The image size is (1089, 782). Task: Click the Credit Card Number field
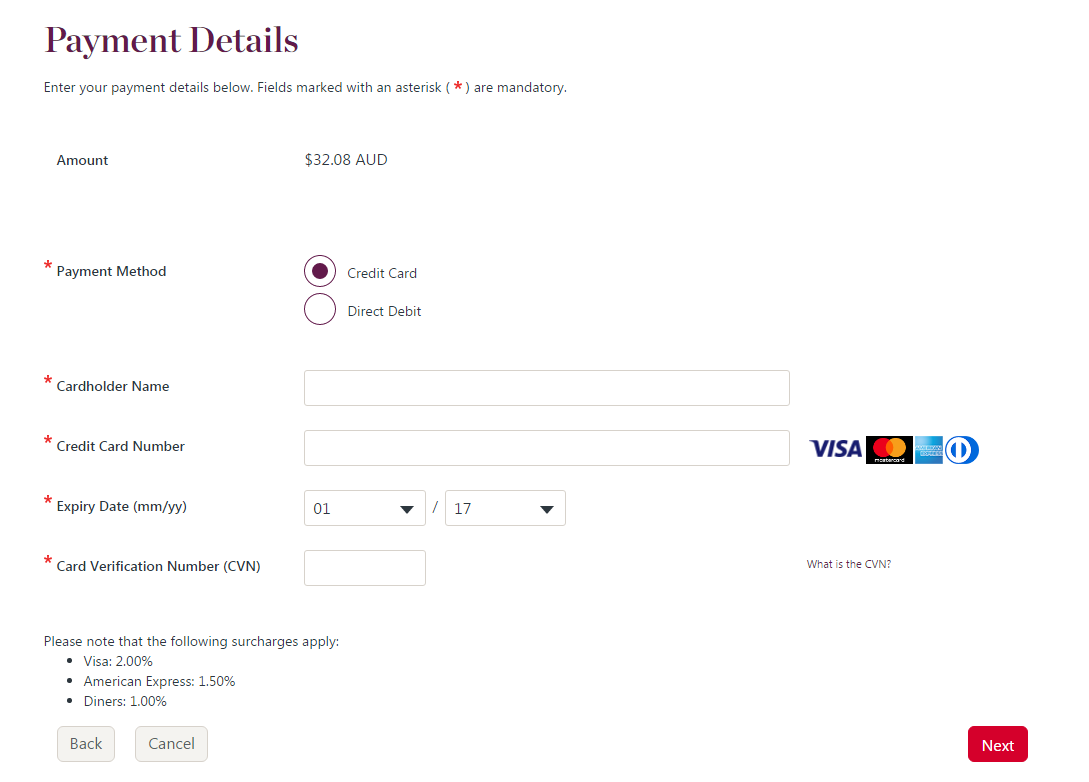click(x=546, y=448)
